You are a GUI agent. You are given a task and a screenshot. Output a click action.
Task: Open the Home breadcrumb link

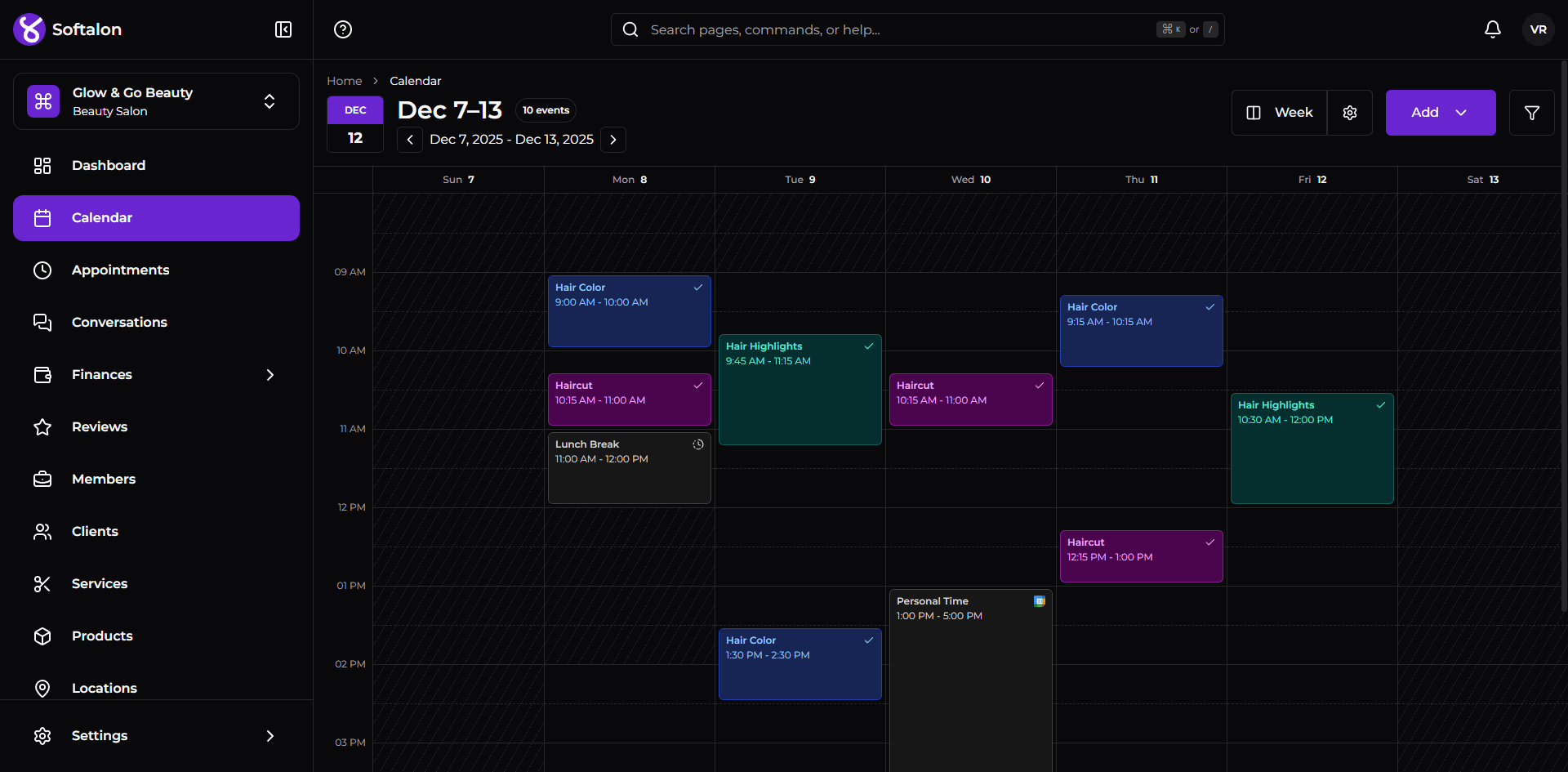[x=345, y=81]
